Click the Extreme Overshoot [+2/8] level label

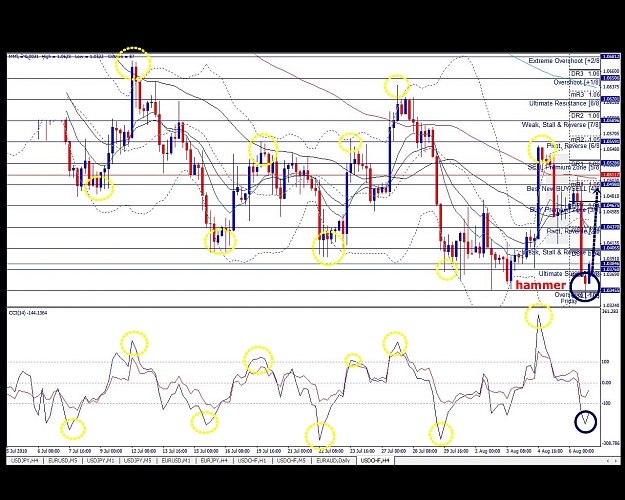(x=564, y=61)
